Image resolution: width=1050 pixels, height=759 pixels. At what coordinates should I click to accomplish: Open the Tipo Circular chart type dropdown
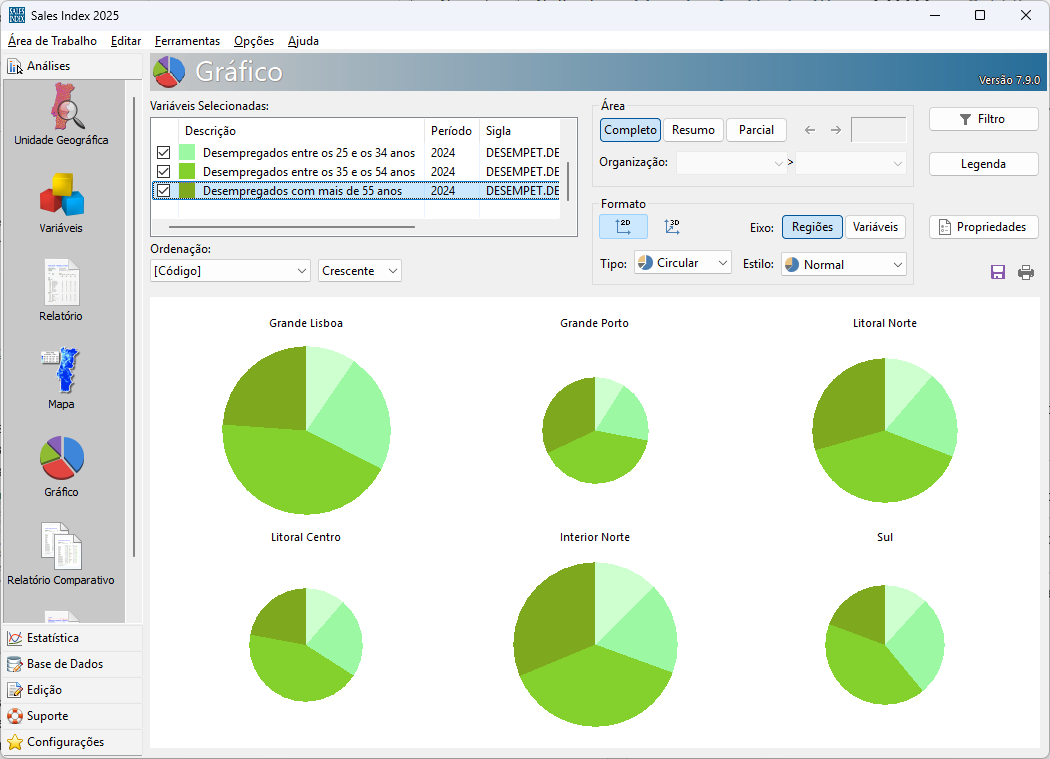pyautogui.click(x=683, y=263)
